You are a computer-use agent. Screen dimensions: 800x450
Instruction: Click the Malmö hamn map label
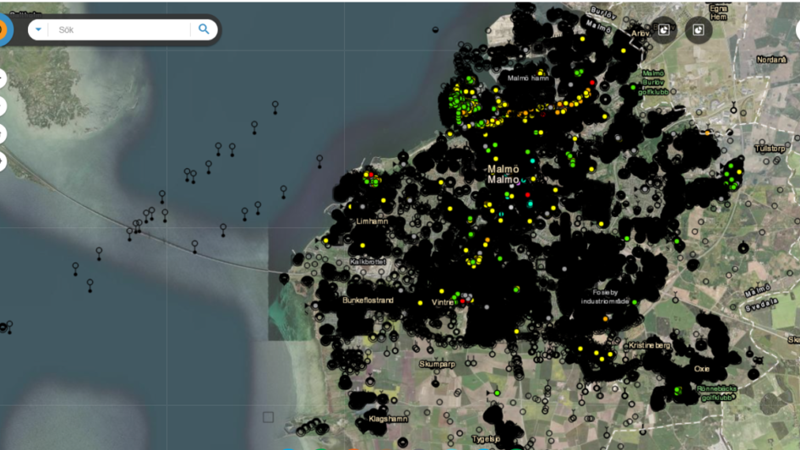pyautogui.click(x=528, y=78)
